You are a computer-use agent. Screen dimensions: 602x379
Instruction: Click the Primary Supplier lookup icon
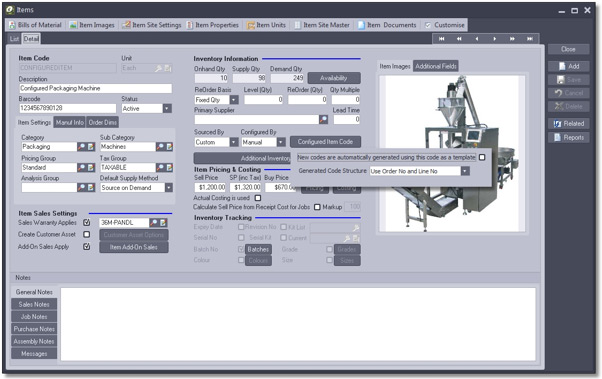(x=323, y=119)
